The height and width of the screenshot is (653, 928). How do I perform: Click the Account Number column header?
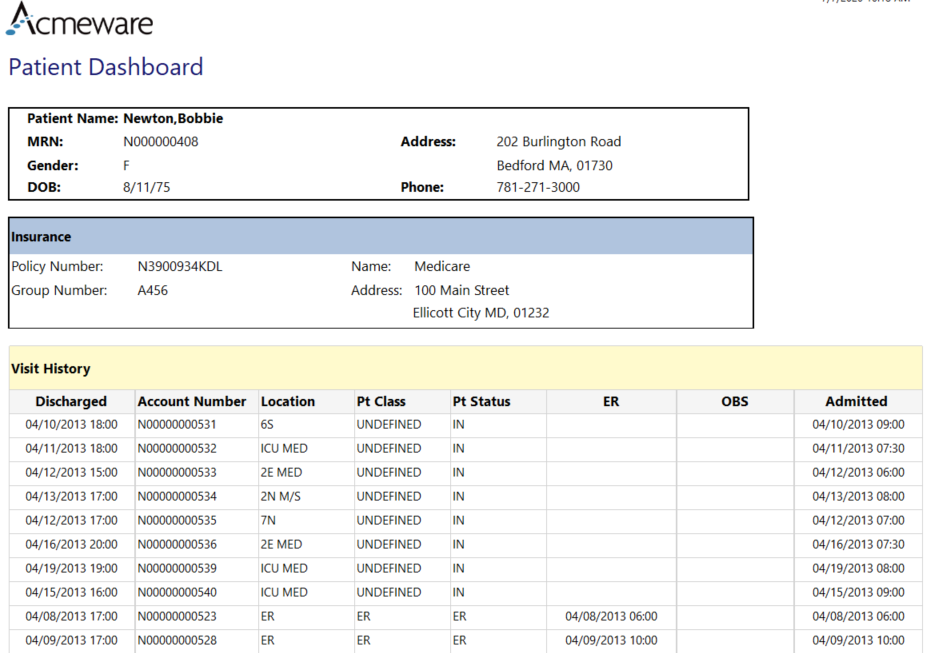tap(192, 402)
